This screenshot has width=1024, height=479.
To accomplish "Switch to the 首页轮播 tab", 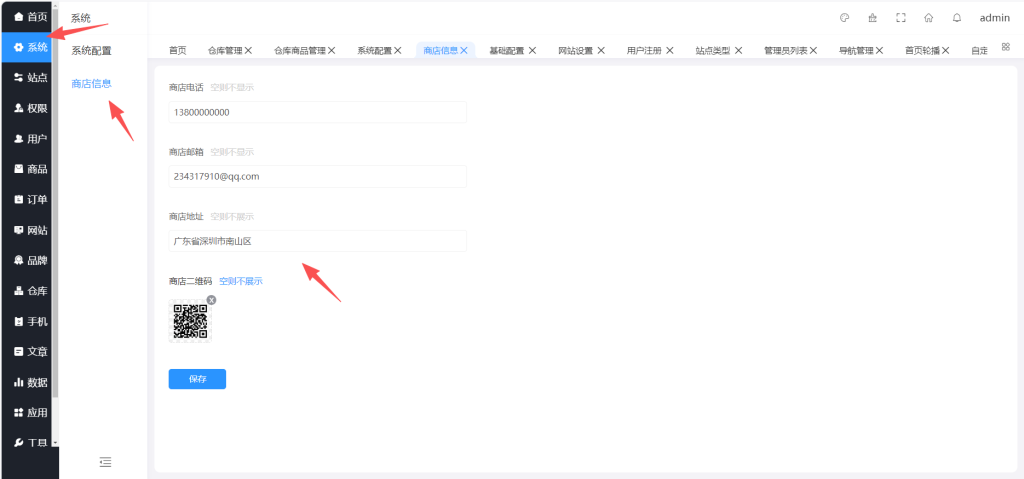I will pyautogui.click(x=922, y=50).
